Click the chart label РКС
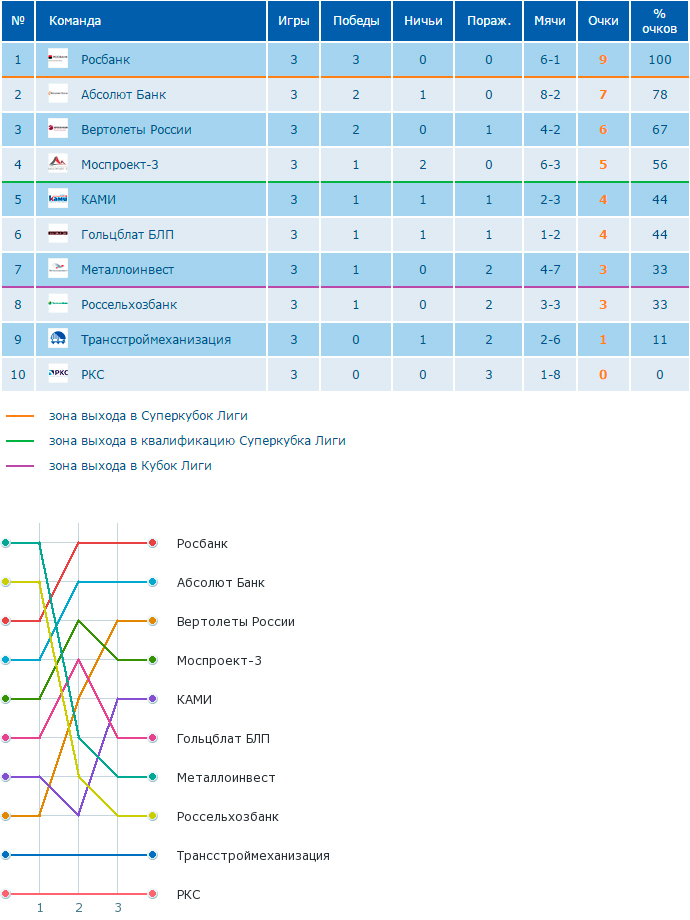This screenshot has height=920, width=690. click(189, 895)
